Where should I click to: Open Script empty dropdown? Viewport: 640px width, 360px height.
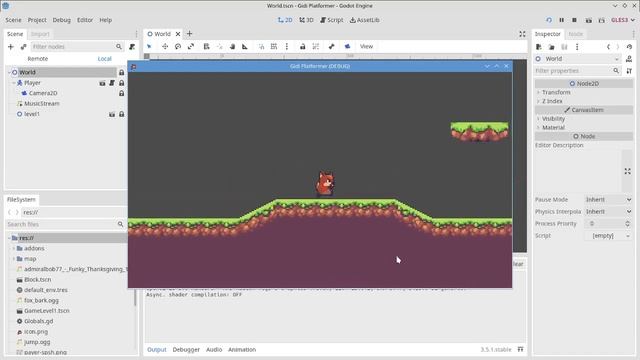[608, 236]
